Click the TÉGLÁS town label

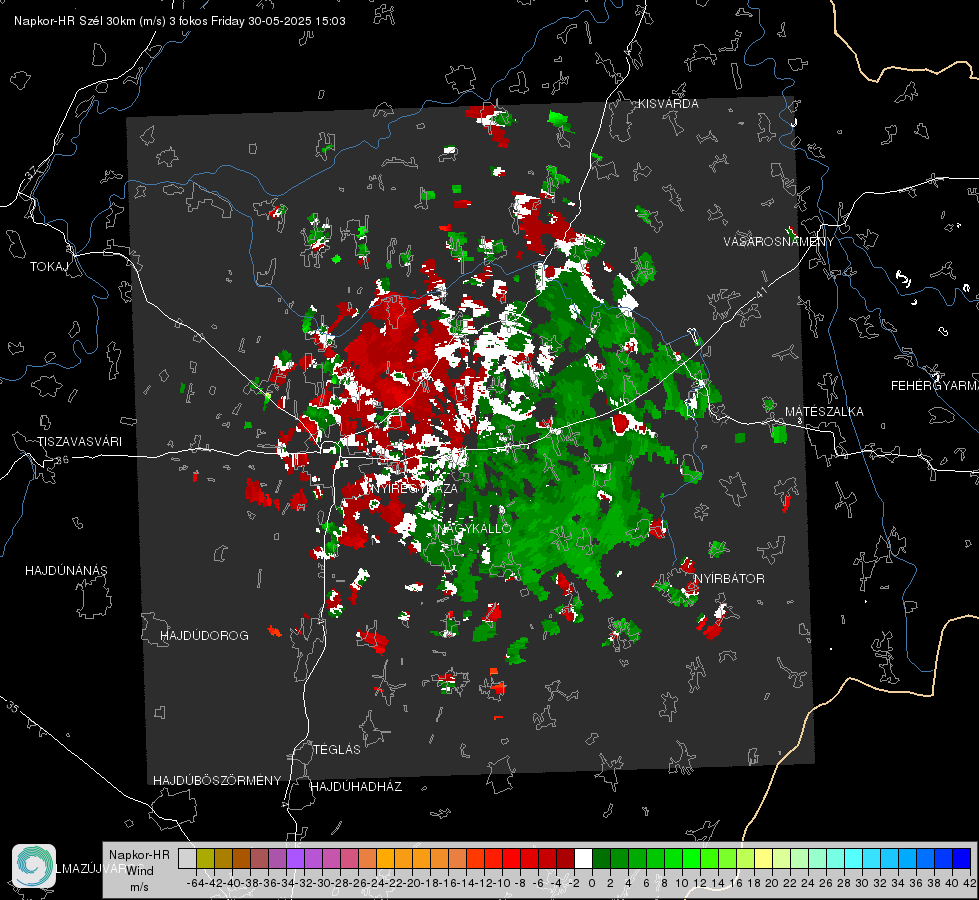(x=337, y=750)
